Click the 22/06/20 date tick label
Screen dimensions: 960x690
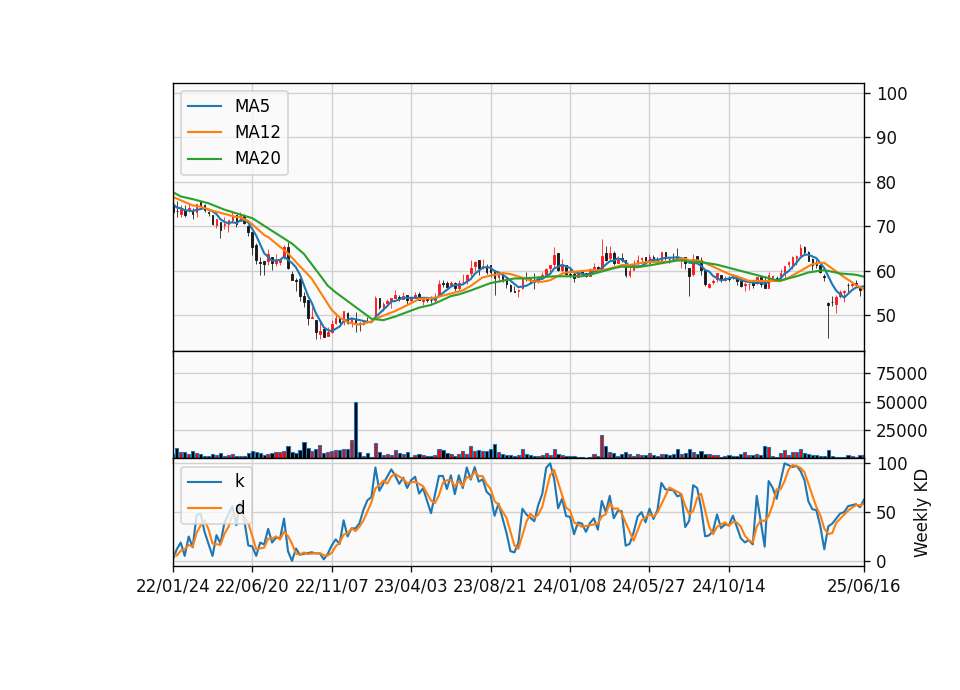coord(252,587)
